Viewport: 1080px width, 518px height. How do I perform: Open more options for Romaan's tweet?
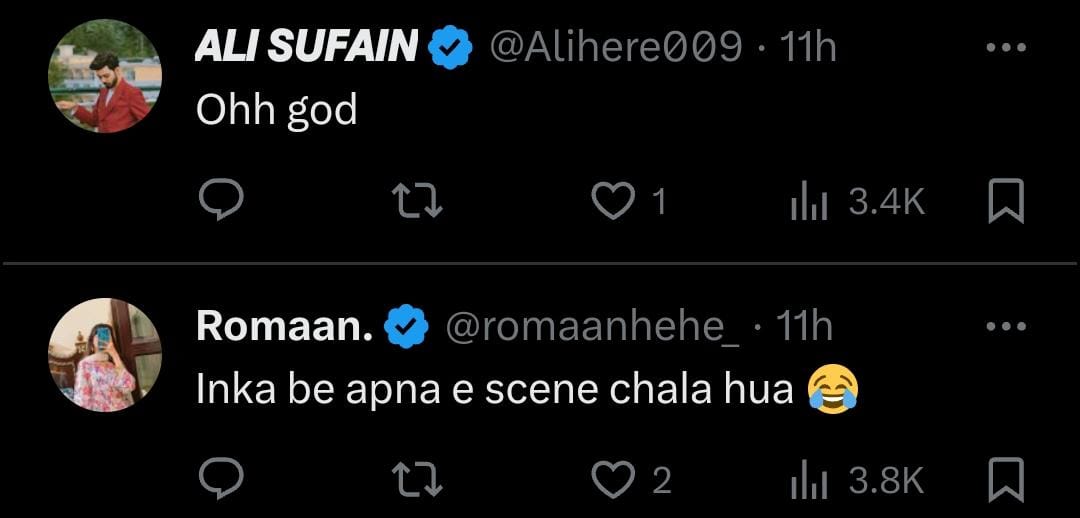[1005, 326]
